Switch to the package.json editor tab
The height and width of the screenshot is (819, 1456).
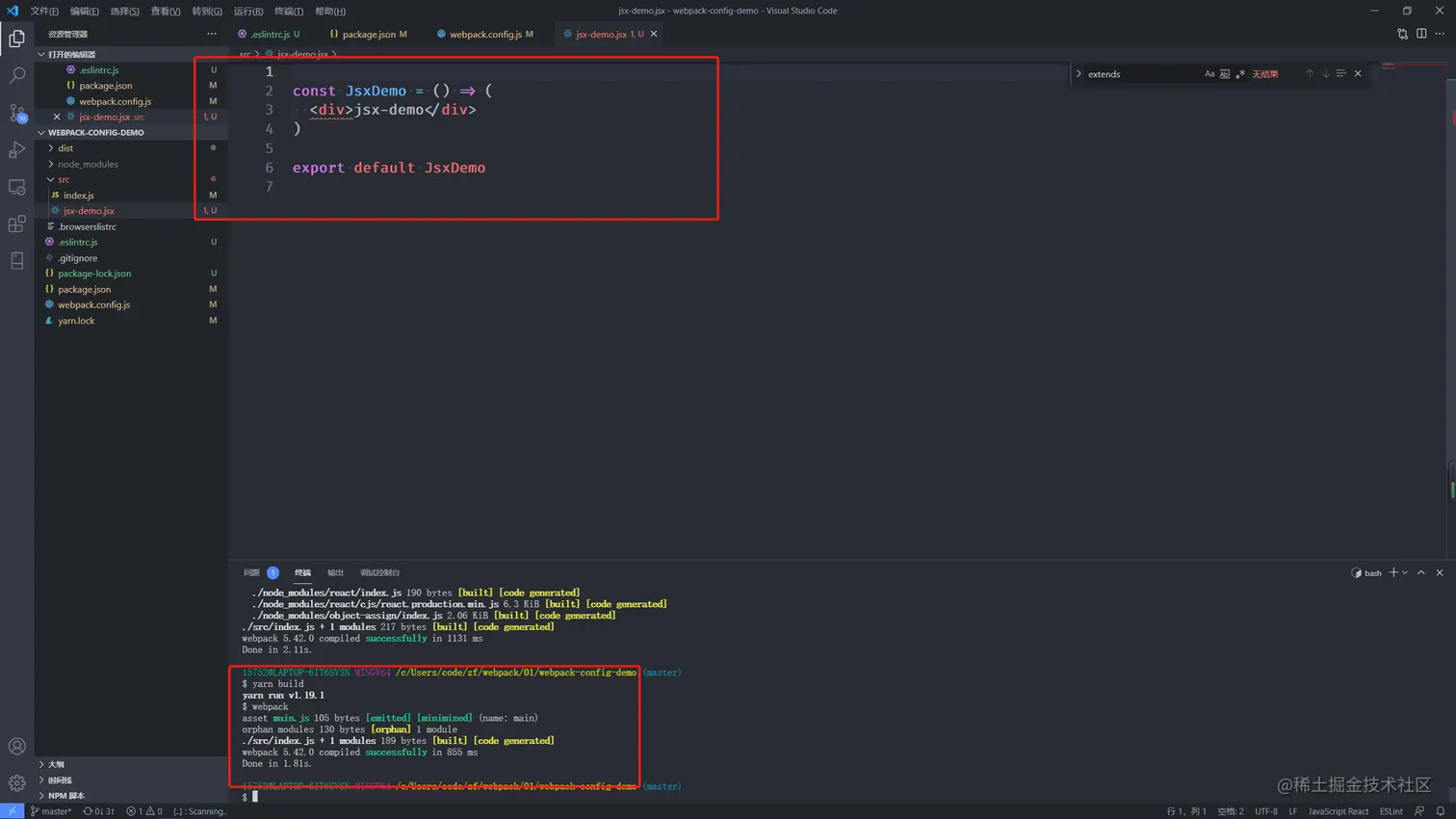point(369,34)
